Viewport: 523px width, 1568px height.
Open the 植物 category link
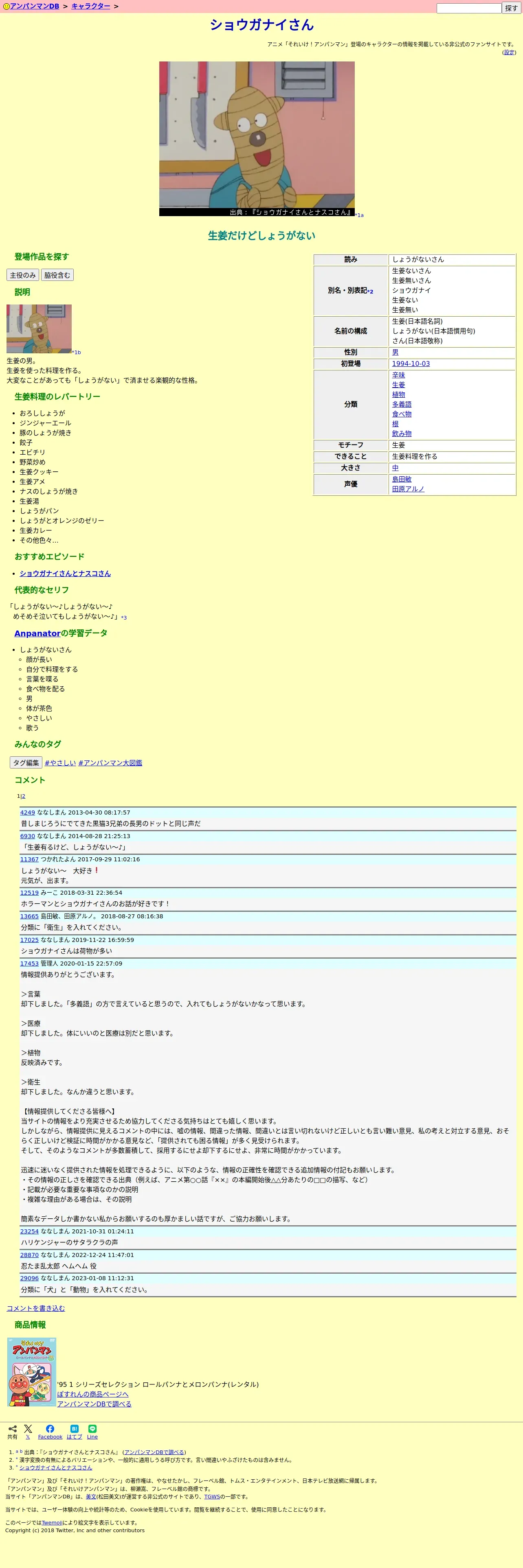(398, 394)
